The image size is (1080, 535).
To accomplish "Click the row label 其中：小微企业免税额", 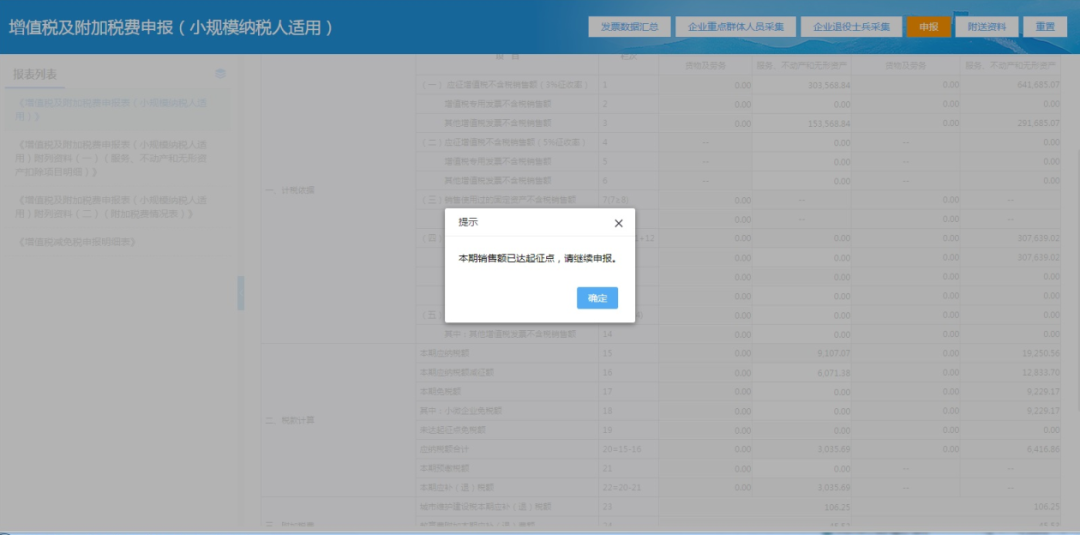I will point(461,410).
